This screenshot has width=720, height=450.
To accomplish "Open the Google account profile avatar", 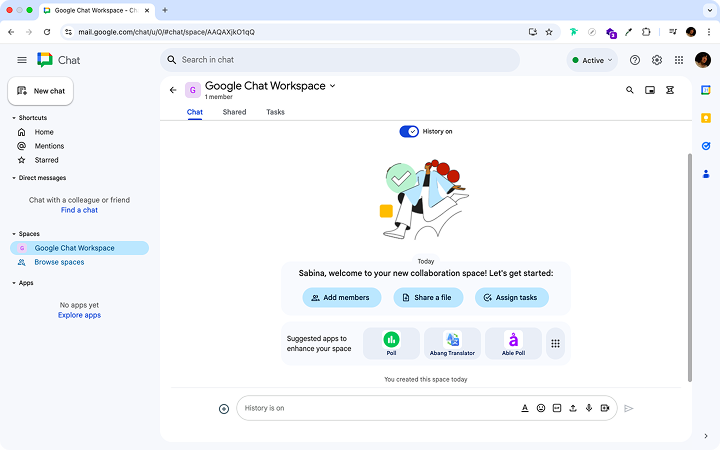I will pos(703,60).
